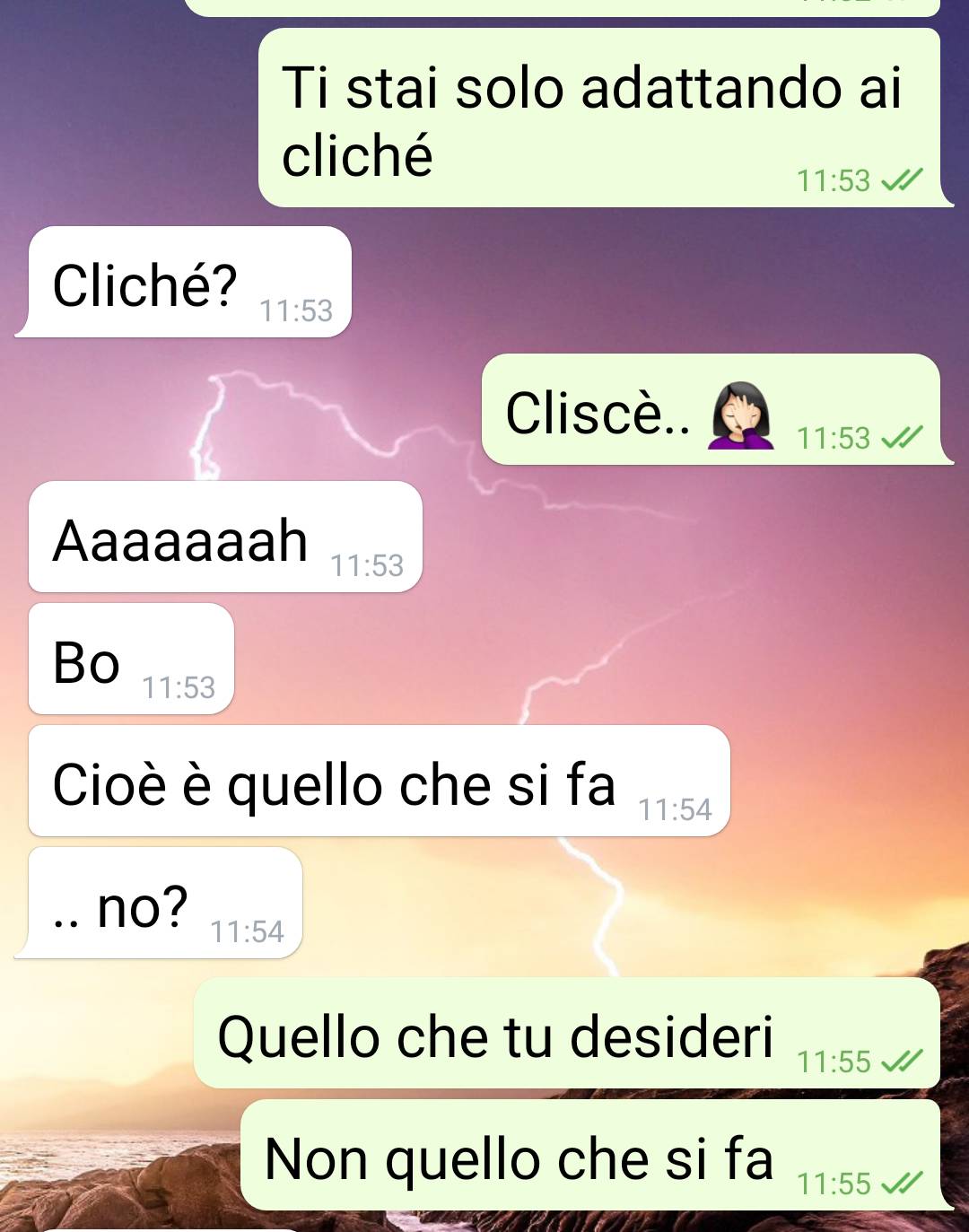This screenshot has width=969, height=1232.
Task: Click double checkmarks on Cliscè message
Action: pos(902,438)
